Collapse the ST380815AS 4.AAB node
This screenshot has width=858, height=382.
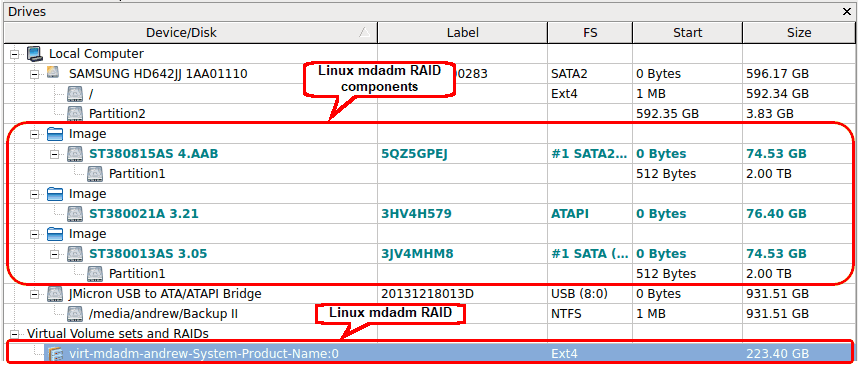point(54,154)
